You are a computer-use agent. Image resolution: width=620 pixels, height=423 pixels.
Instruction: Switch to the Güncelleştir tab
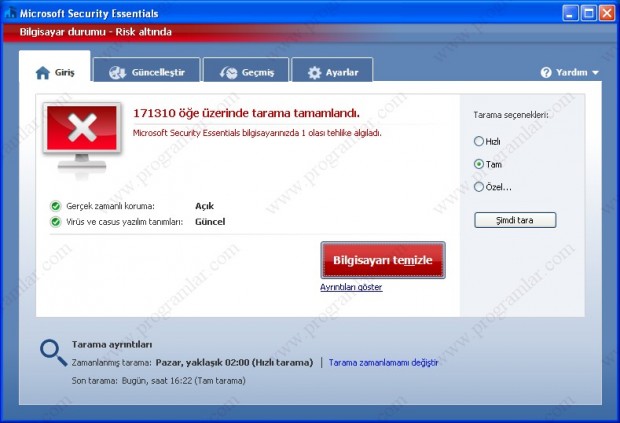click(147, 70)
